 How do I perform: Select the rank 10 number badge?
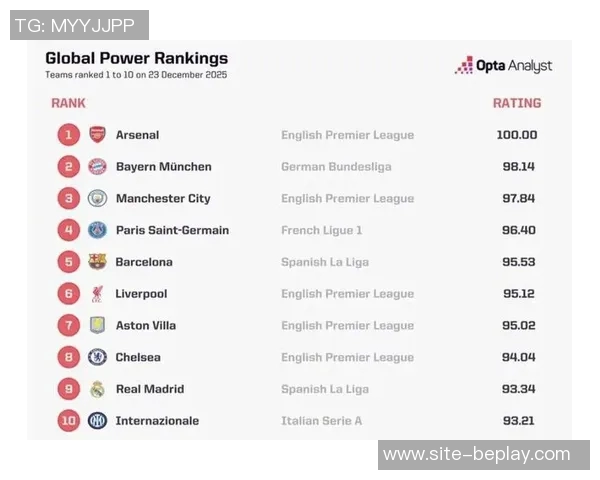68,421
